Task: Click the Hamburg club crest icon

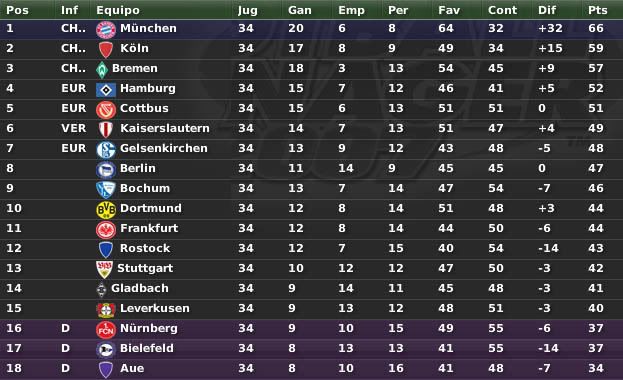Action: [106, 89]
